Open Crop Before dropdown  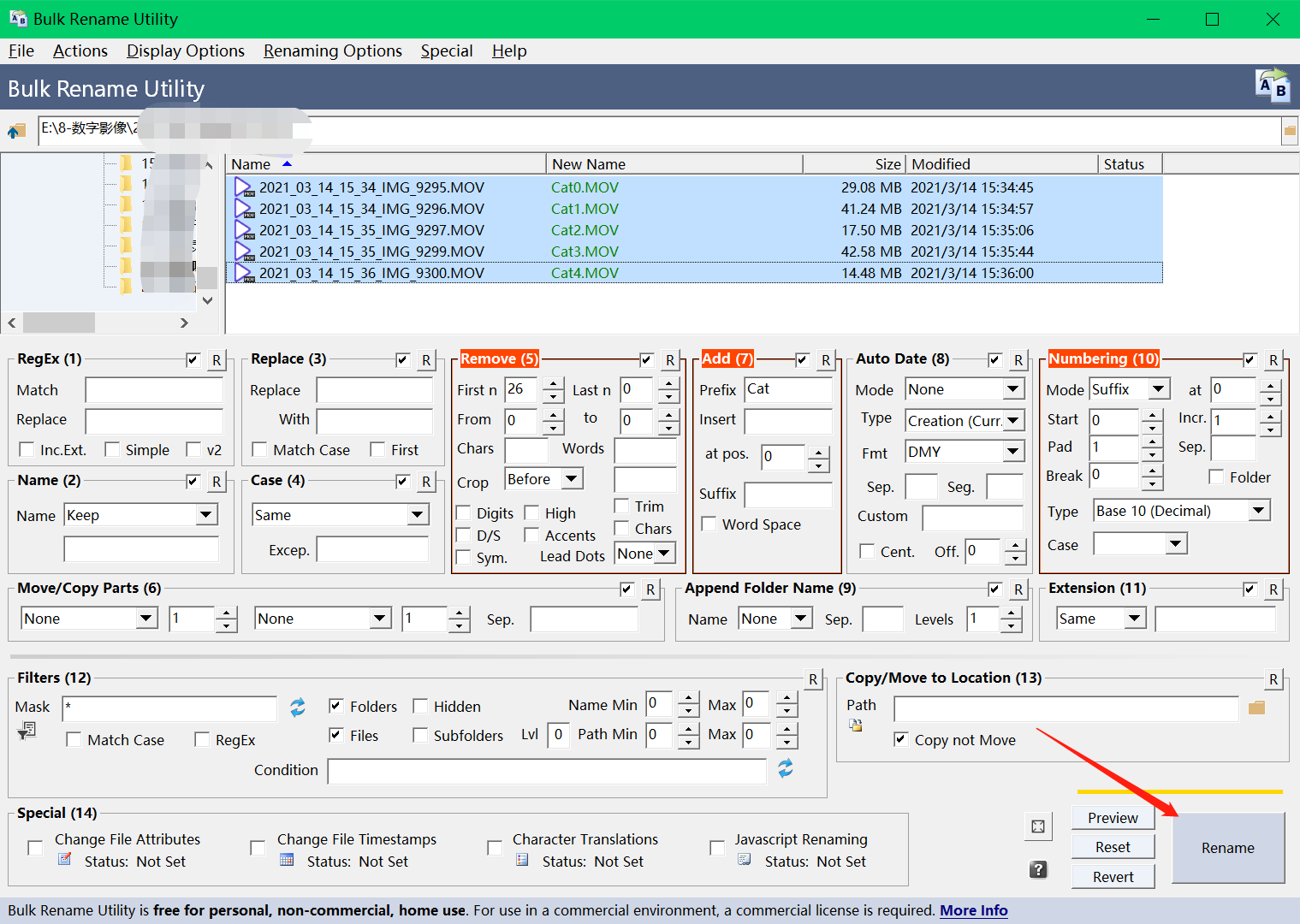pyautogui.click(x=572, y=479)
